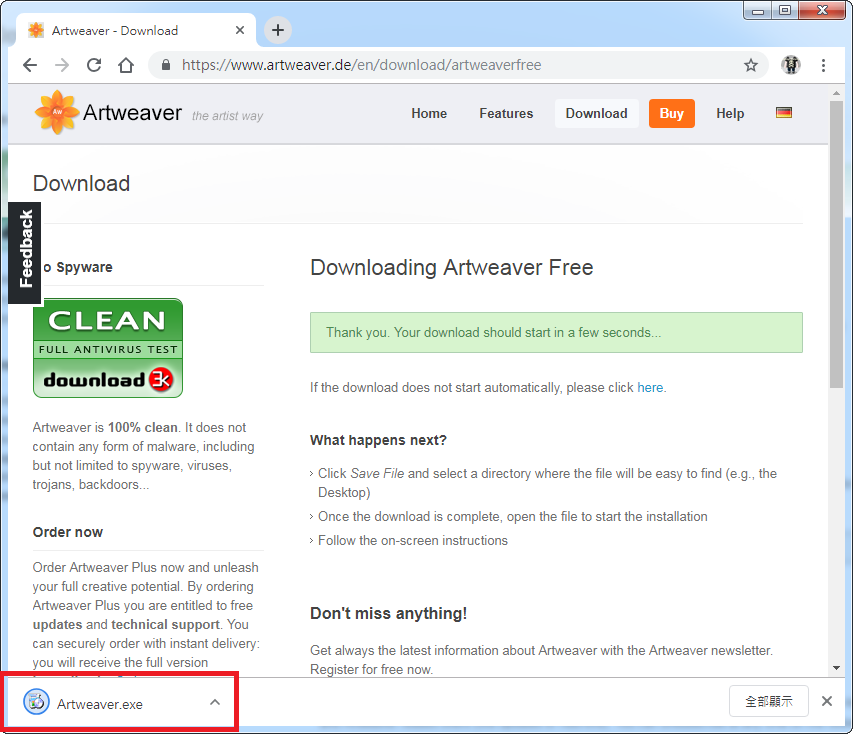The image size is (853, 734).
Task: Click the browser forward arrow
Action: [62, 65]
